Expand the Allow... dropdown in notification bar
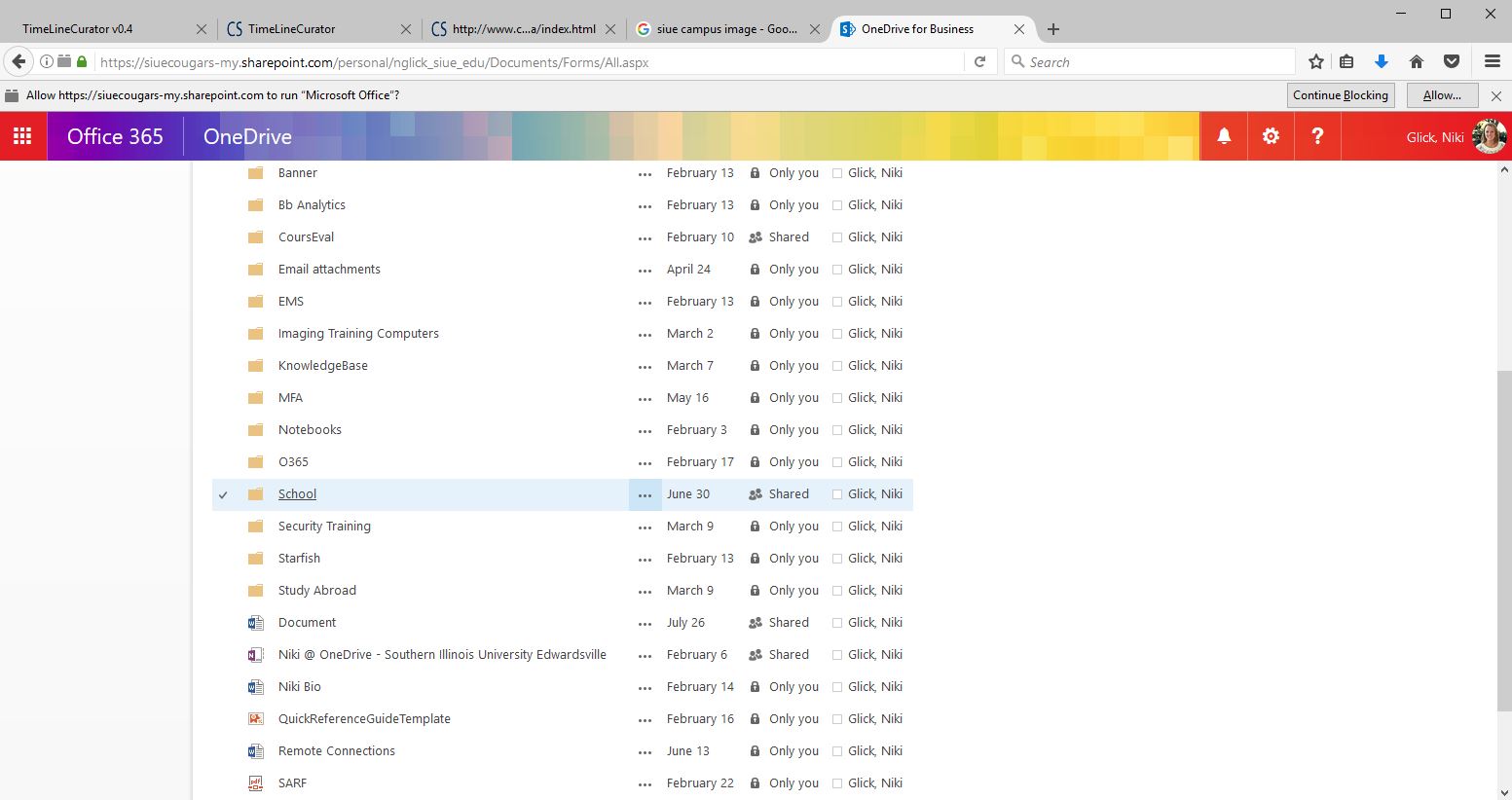Screen dimensions: 1512x800 [1442, 95]
